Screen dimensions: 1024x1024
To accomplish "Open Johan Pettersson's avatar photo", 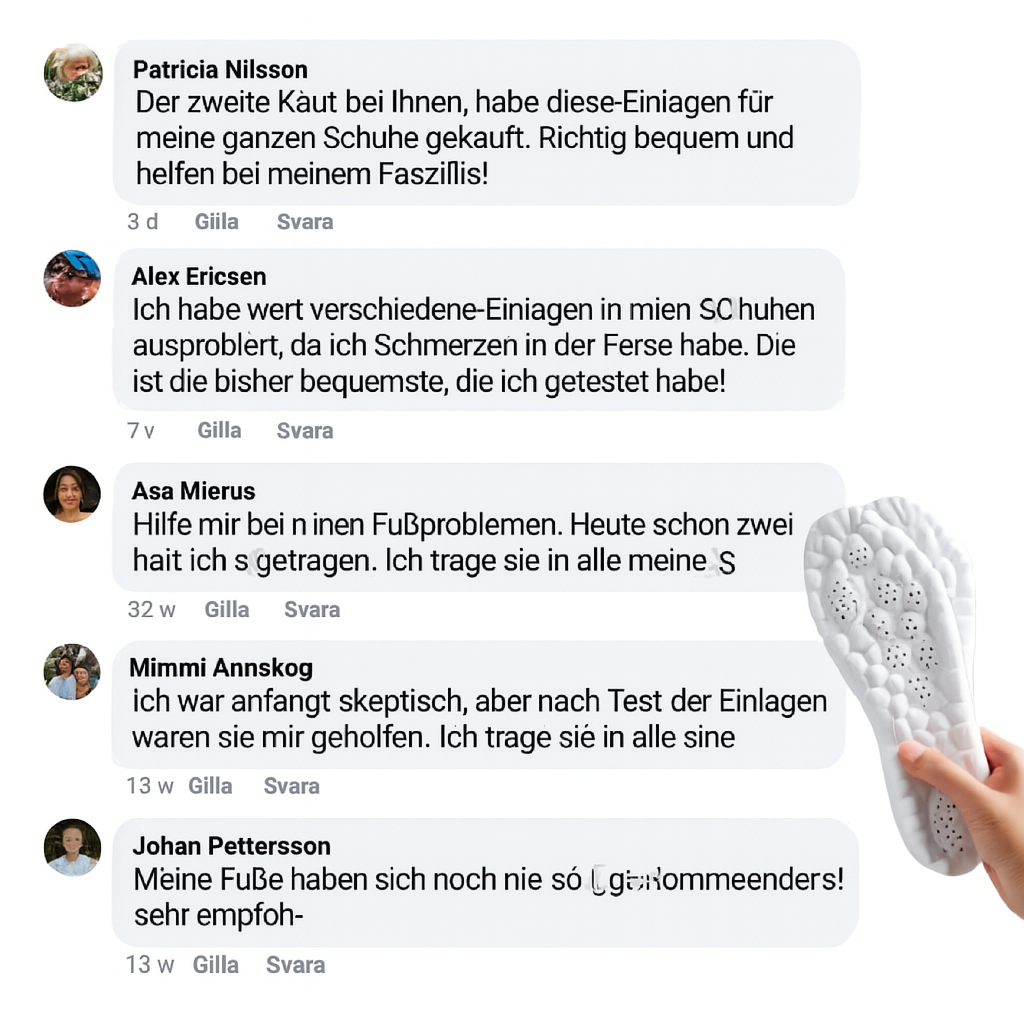I will tap(72, 847).
